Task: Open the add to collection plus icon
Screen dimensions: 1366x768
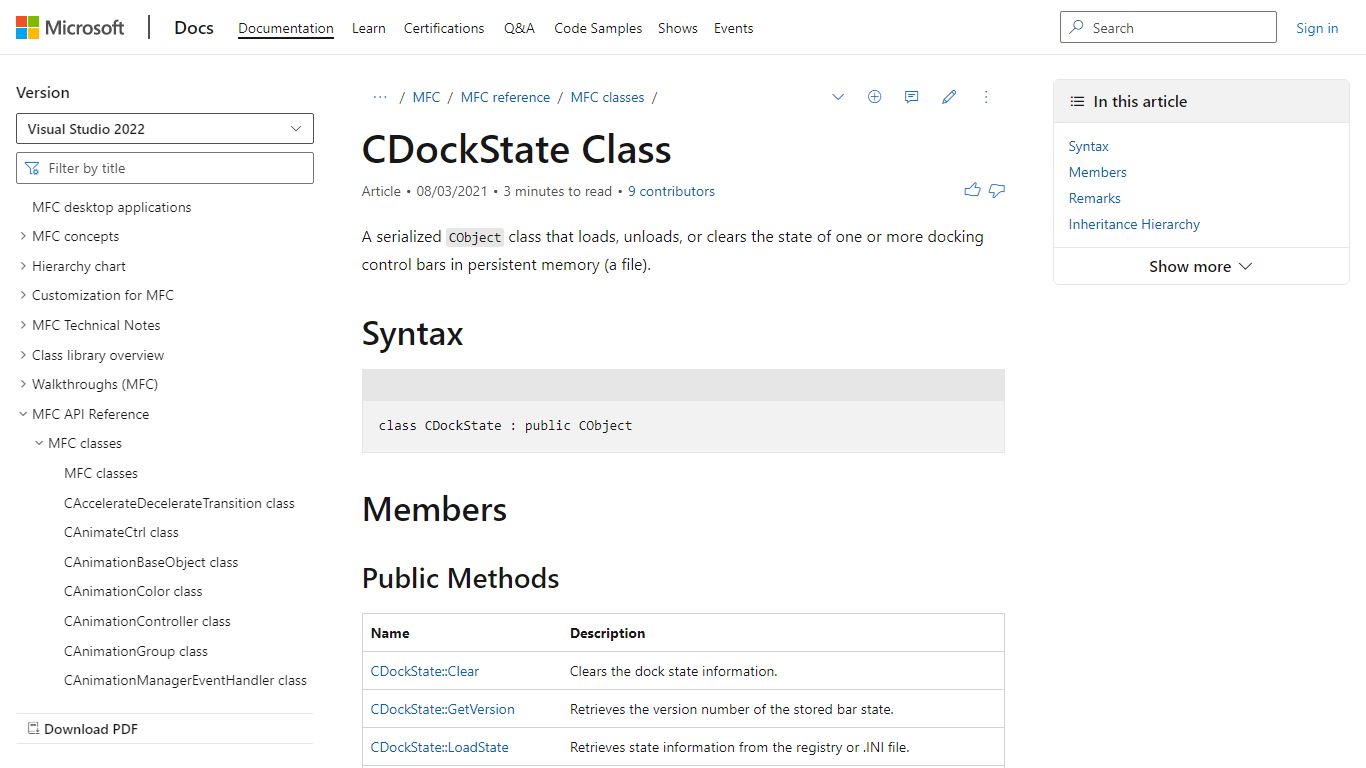Action: (874, 97)
